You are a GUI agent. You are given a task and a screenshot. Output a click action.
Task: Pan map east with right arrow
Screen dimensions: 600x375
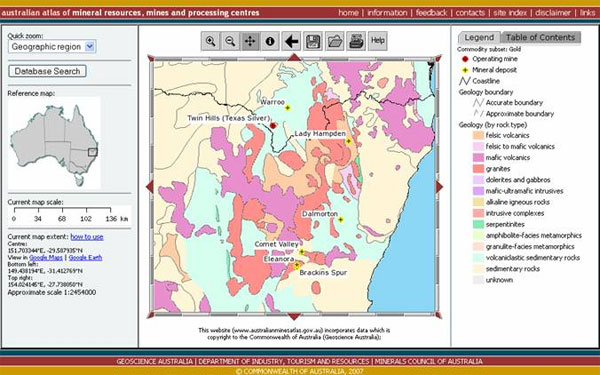[x=439, y=187]
